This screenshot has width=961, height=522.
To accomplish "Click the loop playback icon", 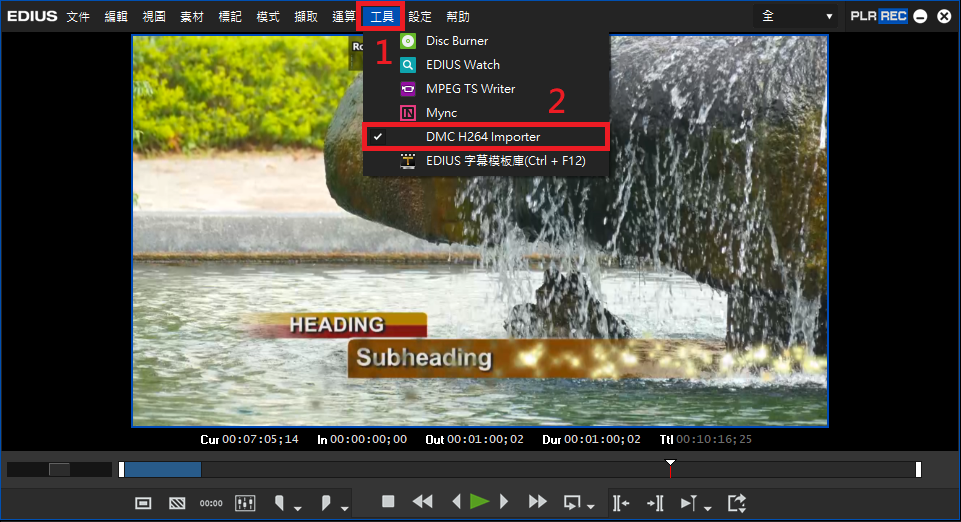I will [572, 503].
